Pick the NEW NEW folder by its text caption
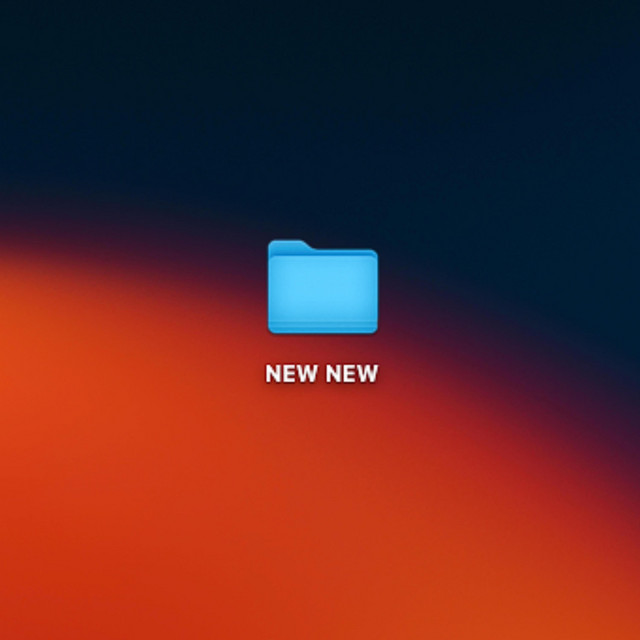 322,374
